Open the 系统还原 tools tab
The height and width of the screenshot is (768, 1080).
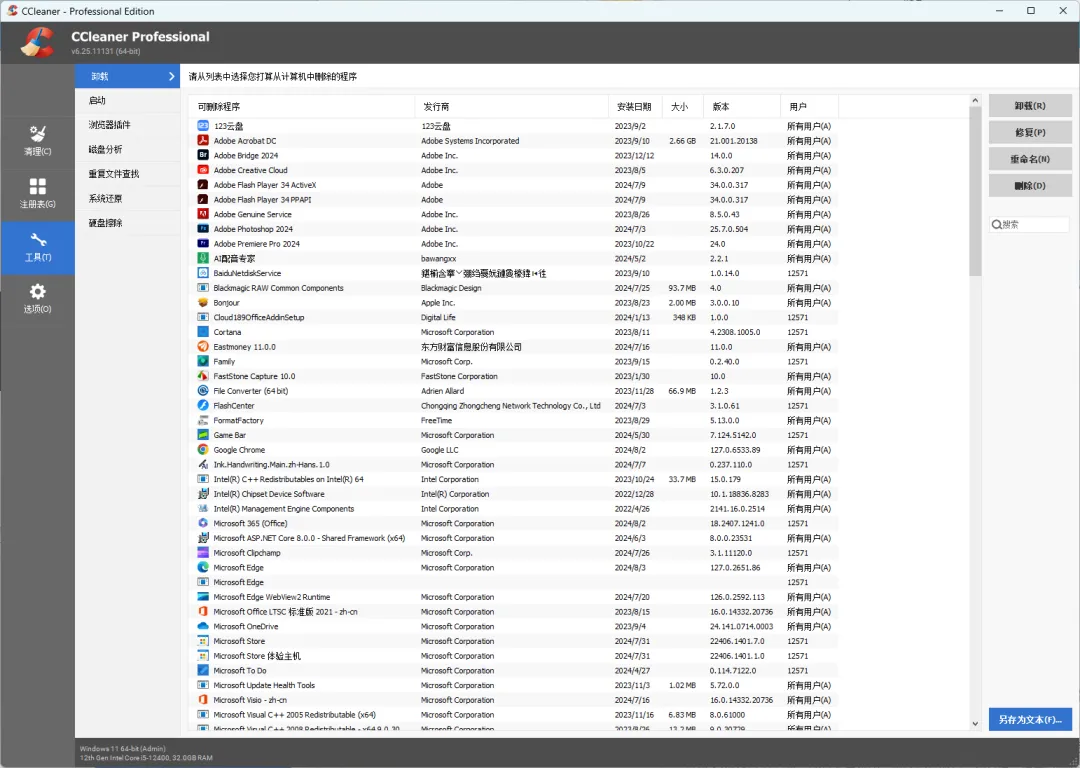pos(127,198)
